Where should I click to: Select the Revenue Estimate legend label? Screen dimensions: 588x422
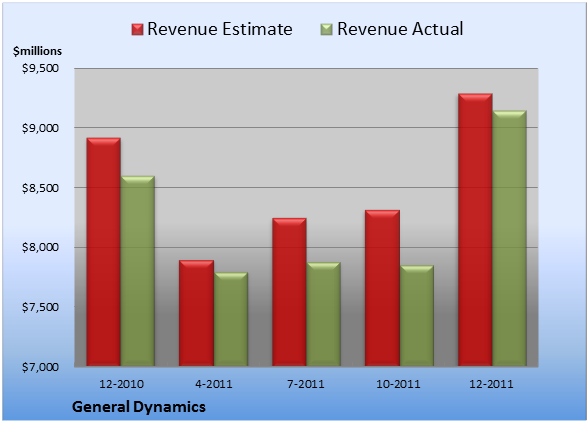pyautogui.click(x=220, y=29)
